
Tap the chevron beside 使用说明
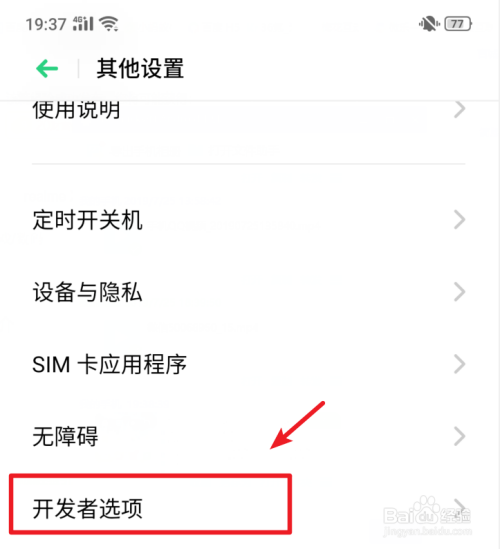pyautogui.click(x=460, y=110)
